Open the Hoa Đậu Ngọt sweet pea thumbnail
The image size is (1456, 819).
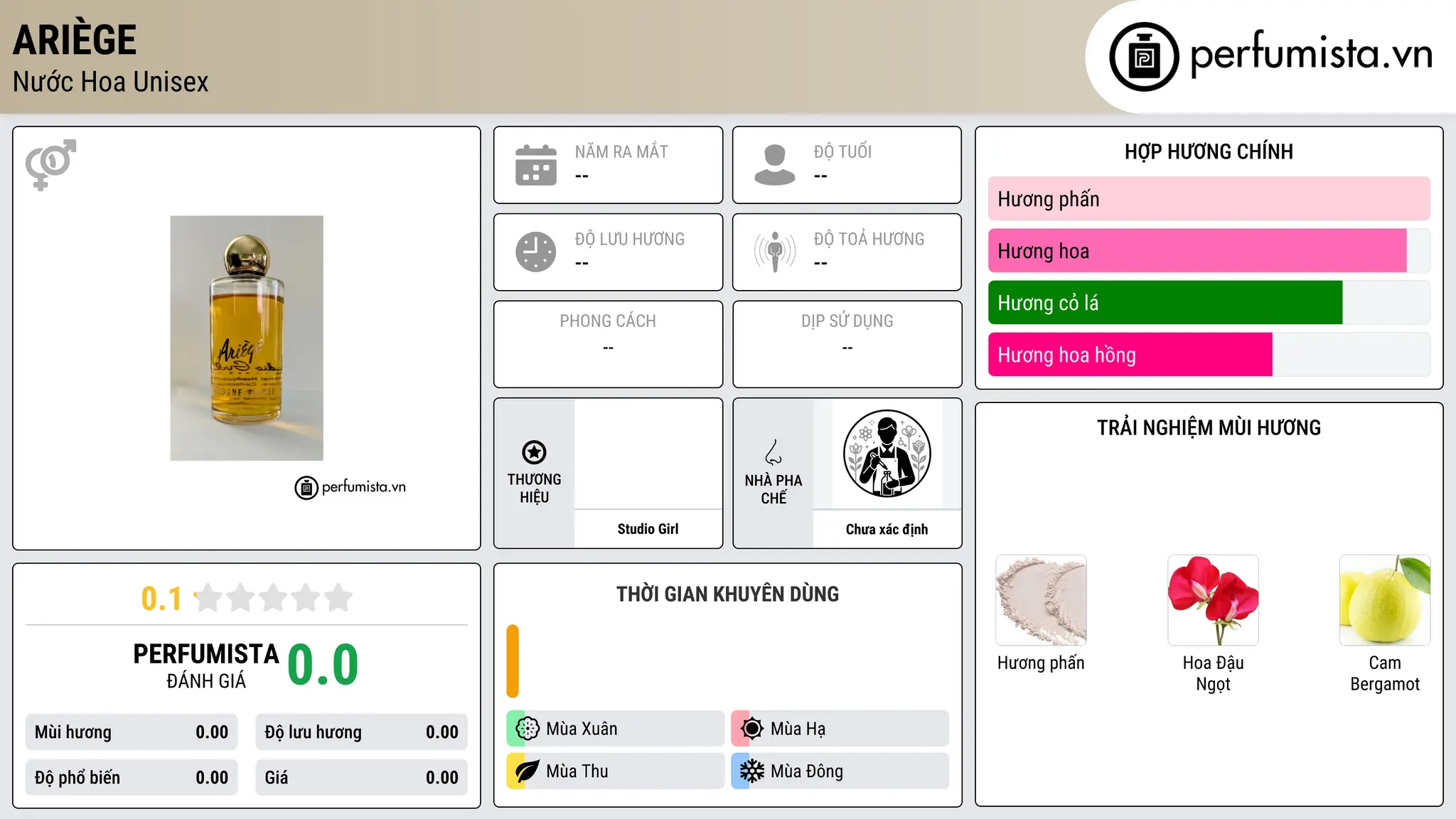pyautogui.click(x=1213, y=600)
